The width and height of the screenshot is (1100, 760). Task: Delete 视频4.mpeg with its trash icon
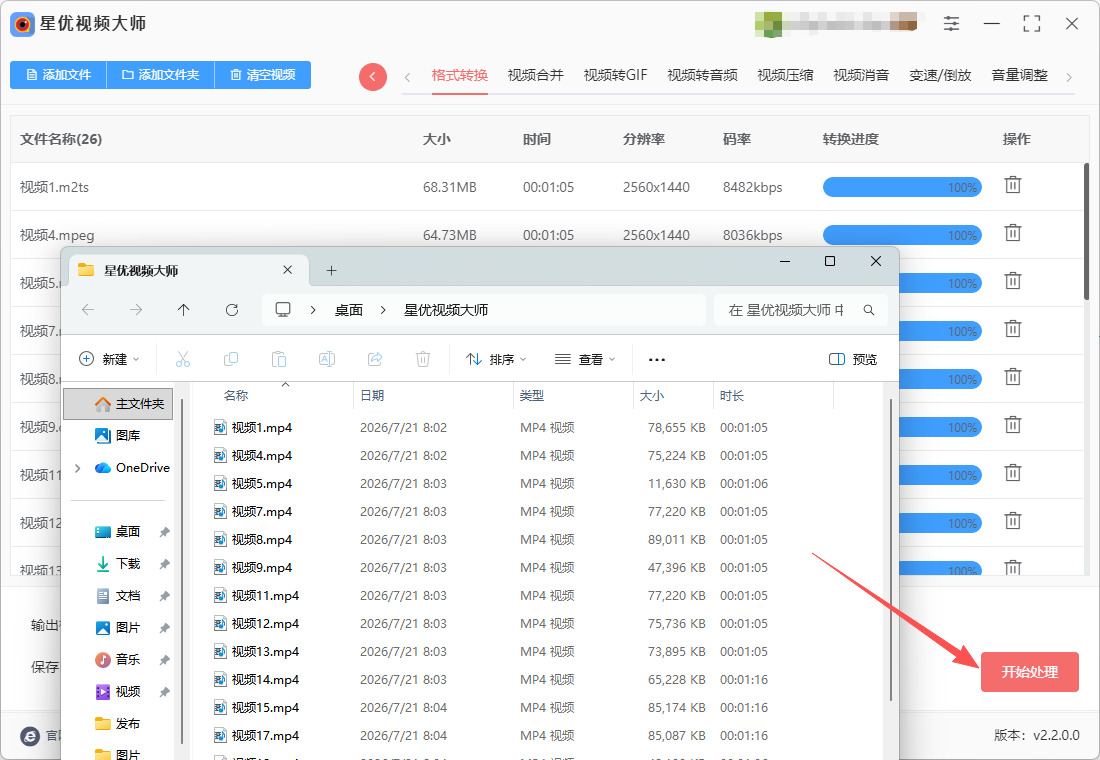click(x=1012, y=233)
